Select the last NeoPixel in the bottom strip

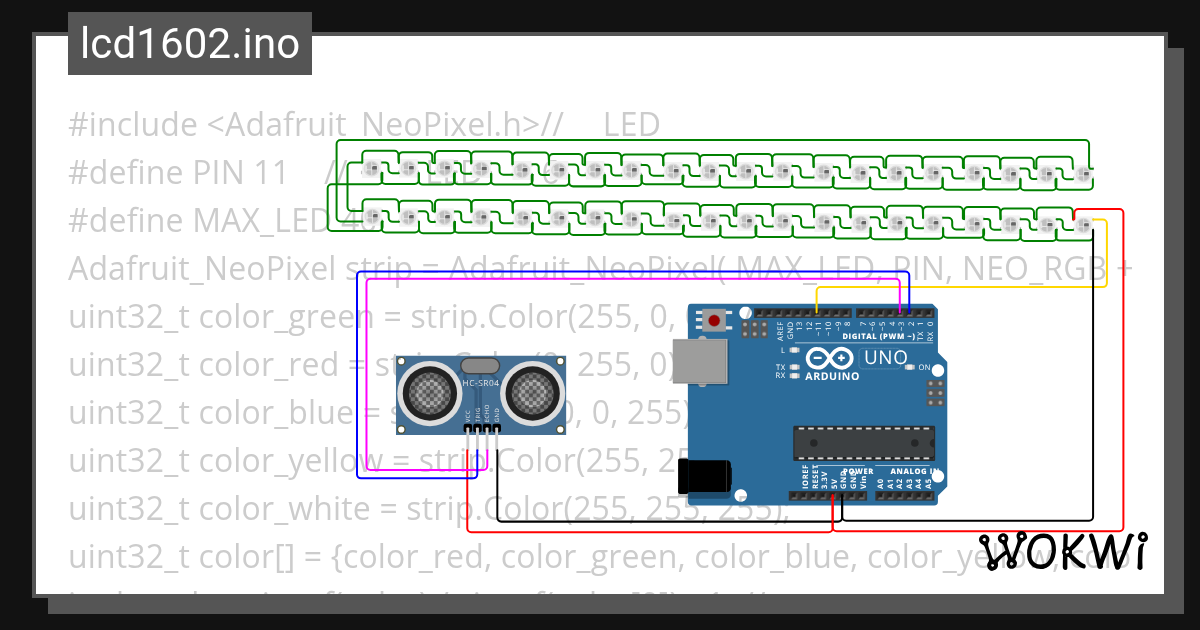1085,225
